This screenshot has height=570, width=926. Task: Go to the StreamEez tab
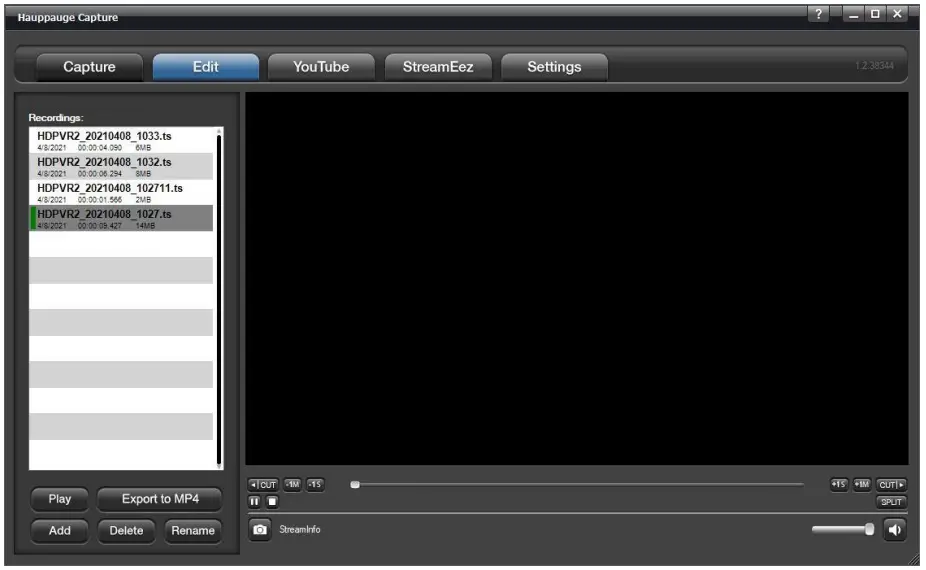point(438,67)
